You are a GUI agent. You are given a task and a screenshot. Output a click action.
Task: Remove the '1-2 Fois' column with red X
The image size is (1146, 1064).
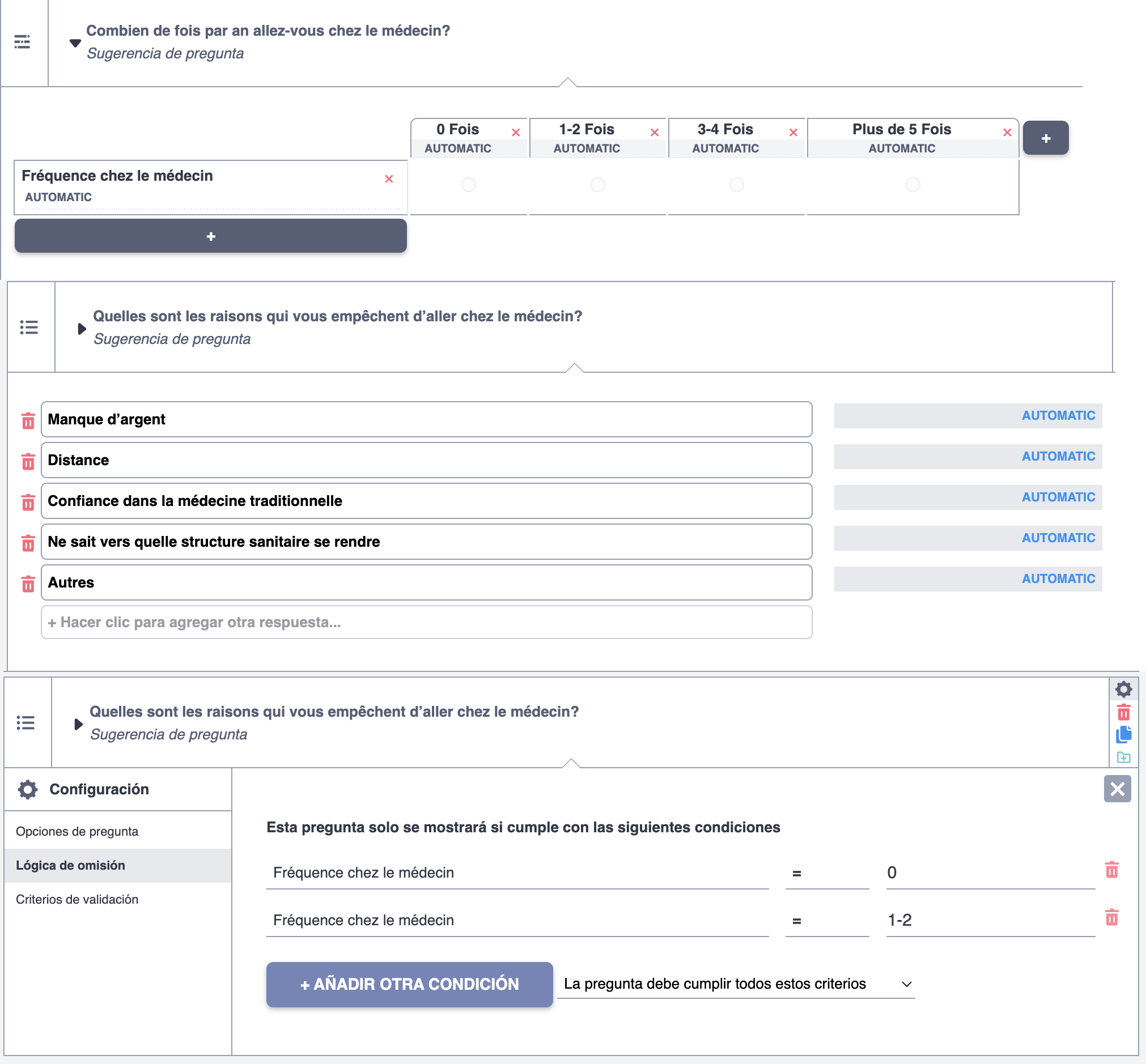pyautogui.click(x=654, y=133)
